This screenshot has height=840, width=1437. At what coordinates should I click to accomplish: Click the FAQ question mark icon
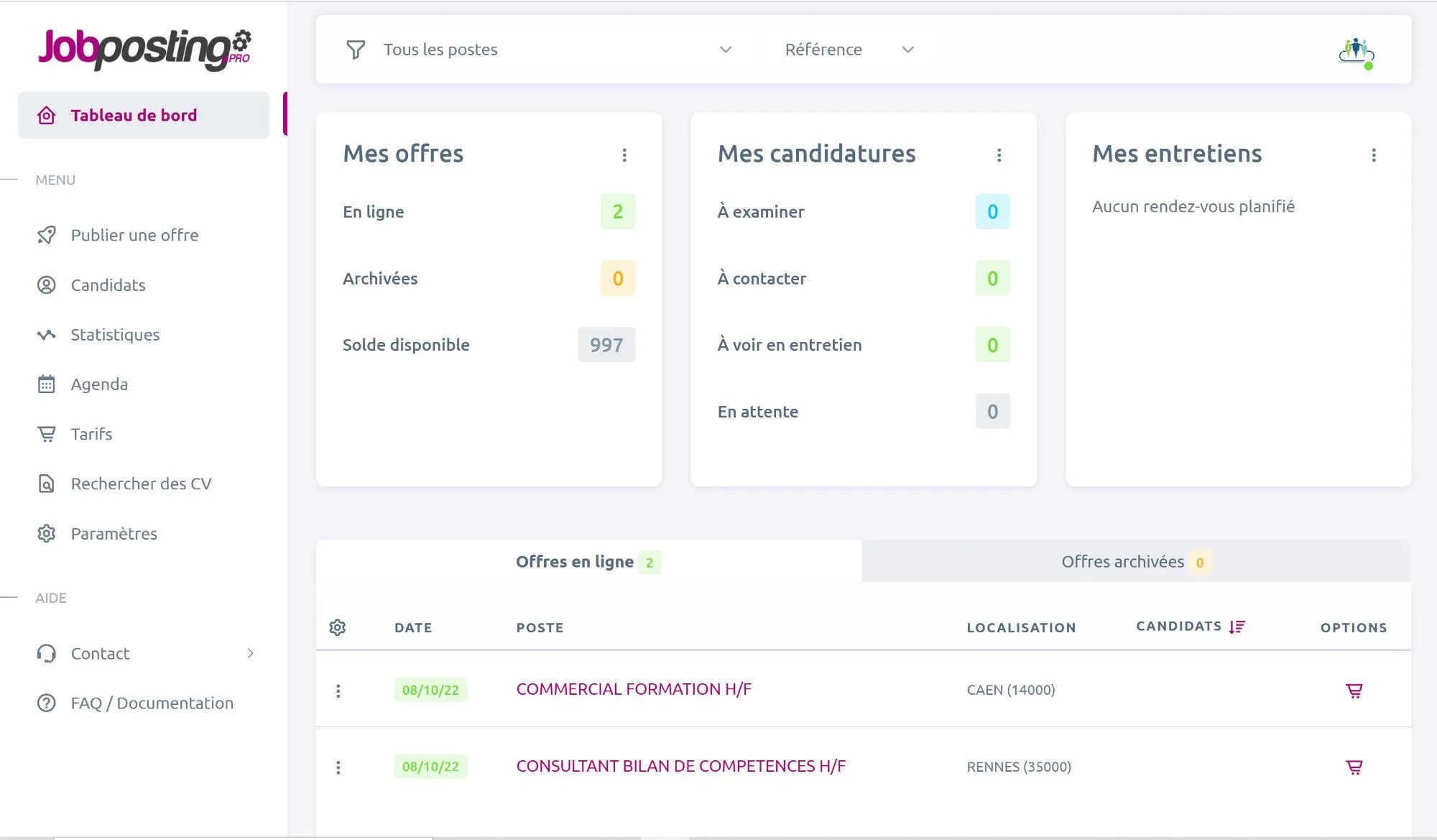point(46,703)
